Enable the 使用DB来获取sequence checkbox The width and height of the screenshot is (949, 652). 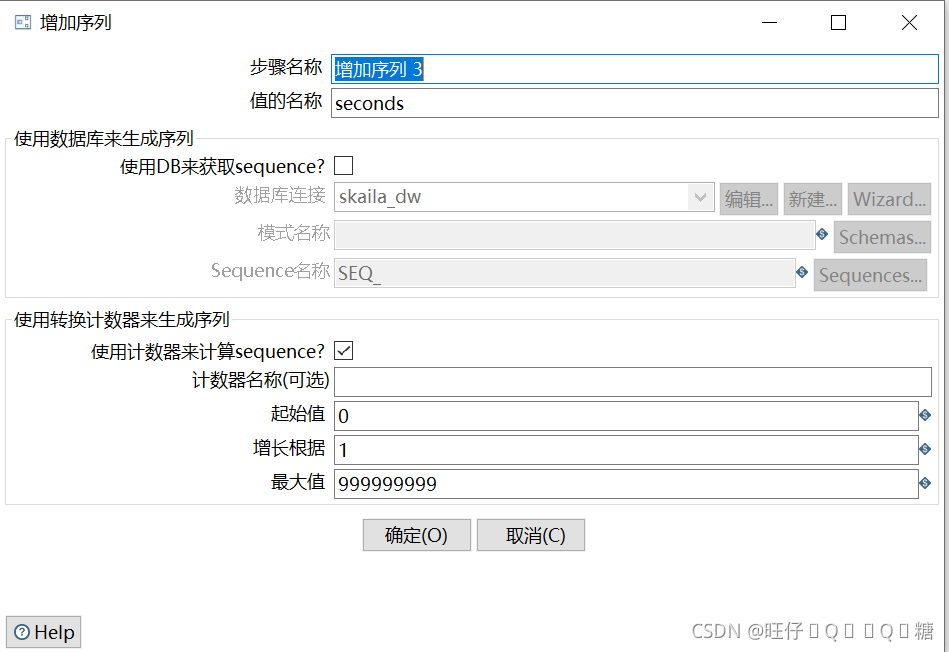coord(344,166)
